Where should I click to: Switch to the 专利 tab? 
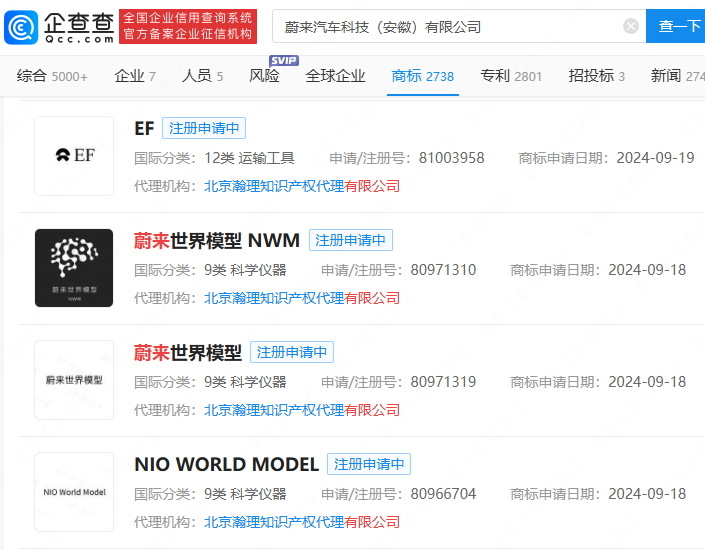511,76
